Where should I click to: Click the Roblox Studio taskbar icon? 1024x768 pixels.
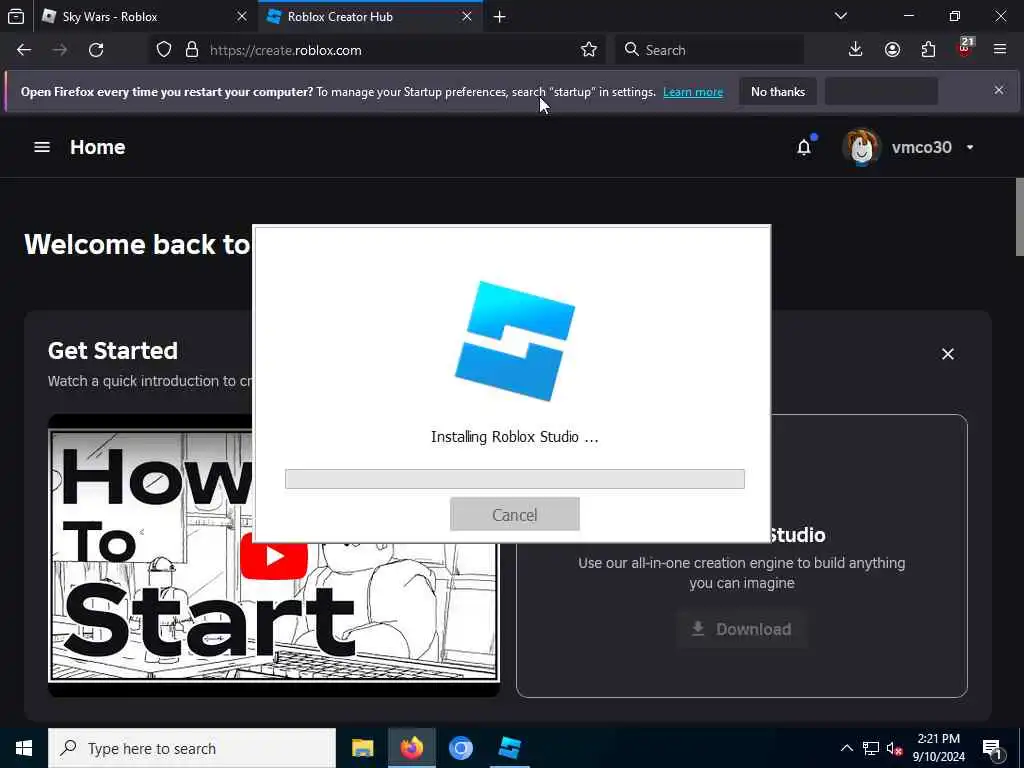[x=509, y=748]
